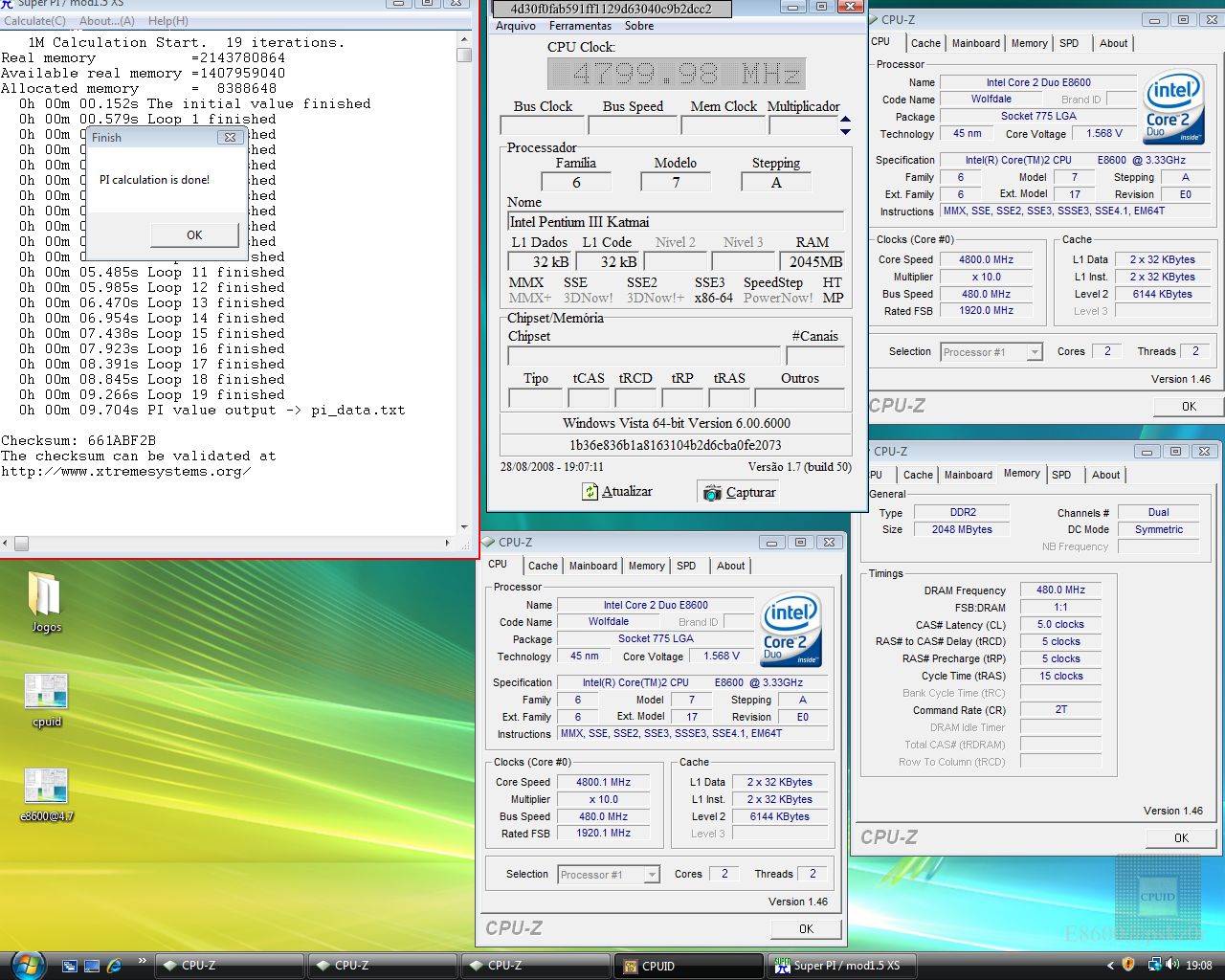1225x980 pixels.
Task: Click Super PI vertical scrollbar down arrow
Action: click(464, 526)
